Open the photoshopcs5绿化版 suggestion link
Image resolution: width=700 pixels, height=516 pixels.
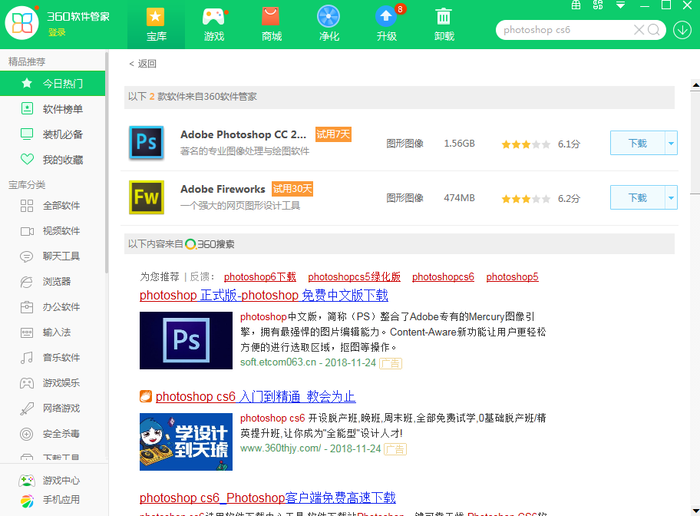pyautogui.click(x=354, y=277)
